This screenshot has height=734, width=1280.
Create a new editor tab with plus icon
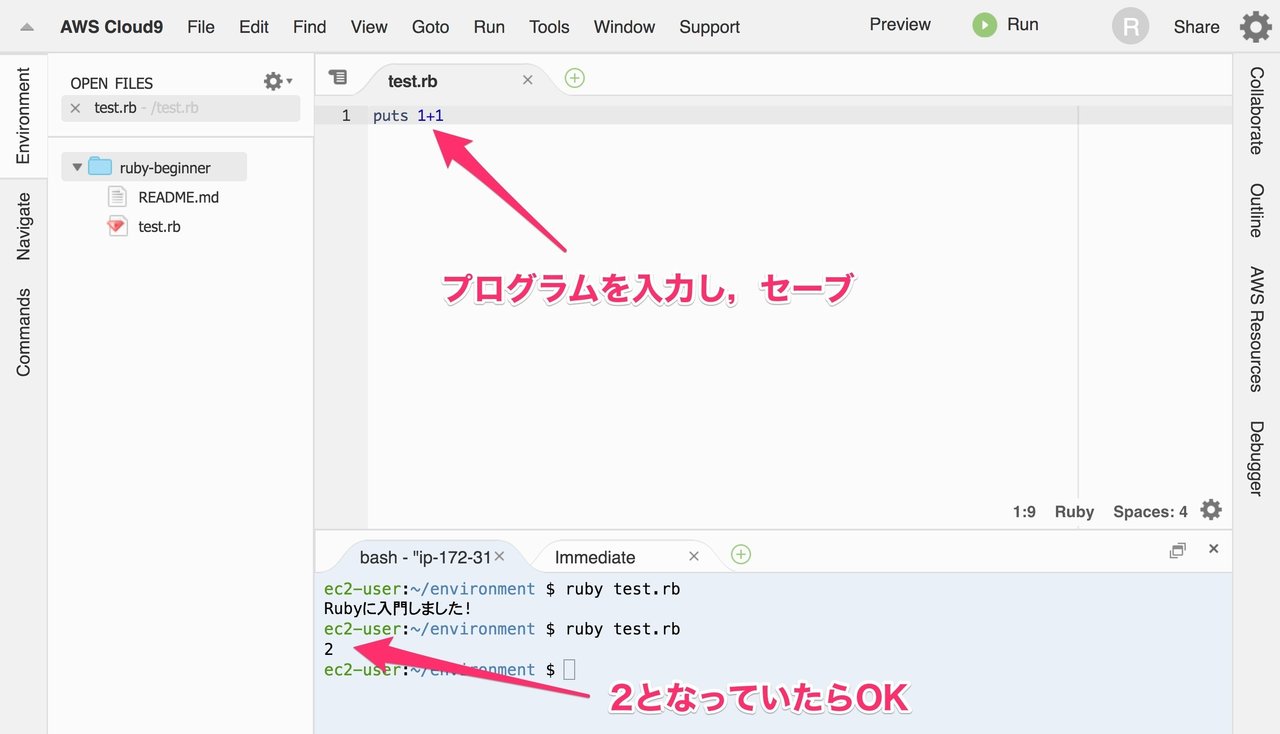[574, 77]
